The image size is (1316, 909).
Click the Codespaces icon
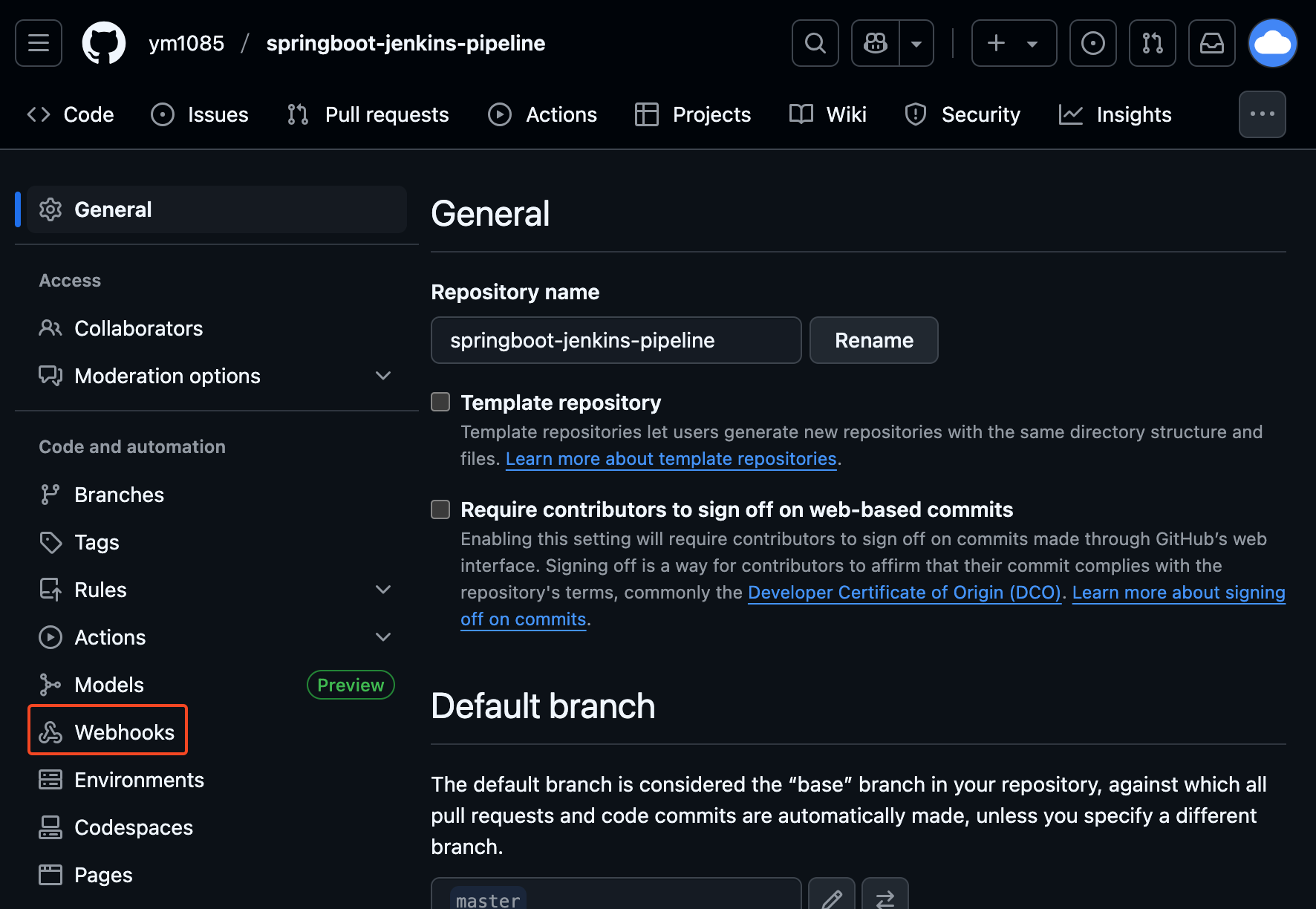51,827
